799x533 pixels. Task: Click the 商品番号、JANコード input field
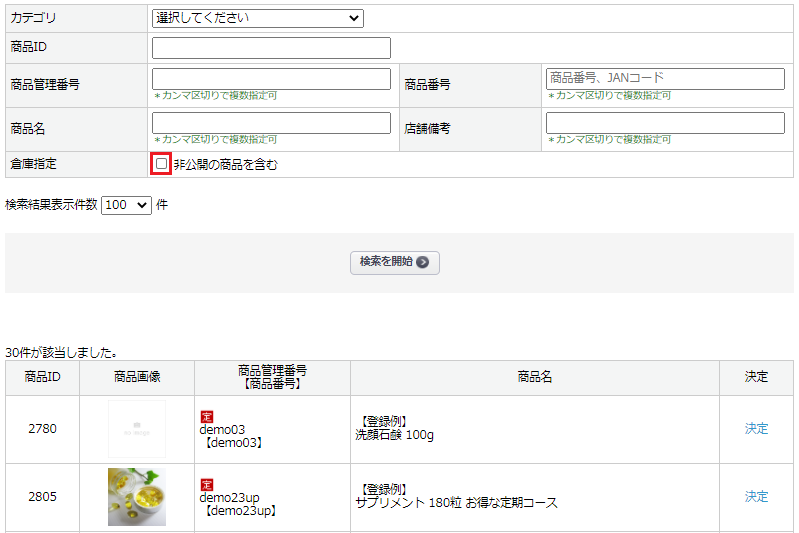coord(665,79)
